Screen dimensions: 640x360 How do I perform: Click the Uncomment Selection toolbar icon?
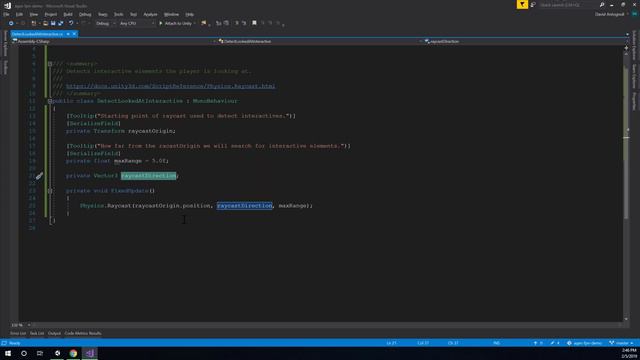coord(227,23)
